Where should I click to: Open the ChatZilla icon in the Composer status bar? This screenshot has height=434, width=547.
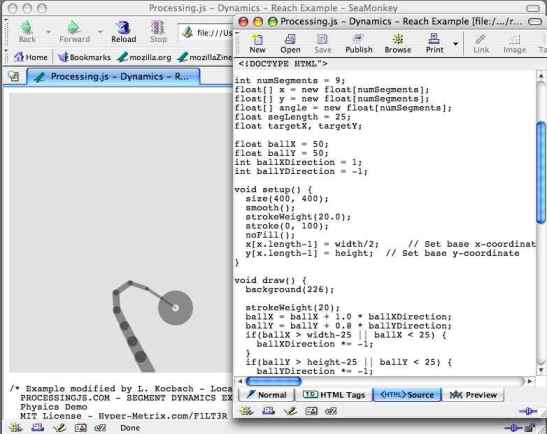[x=331, y=412]
